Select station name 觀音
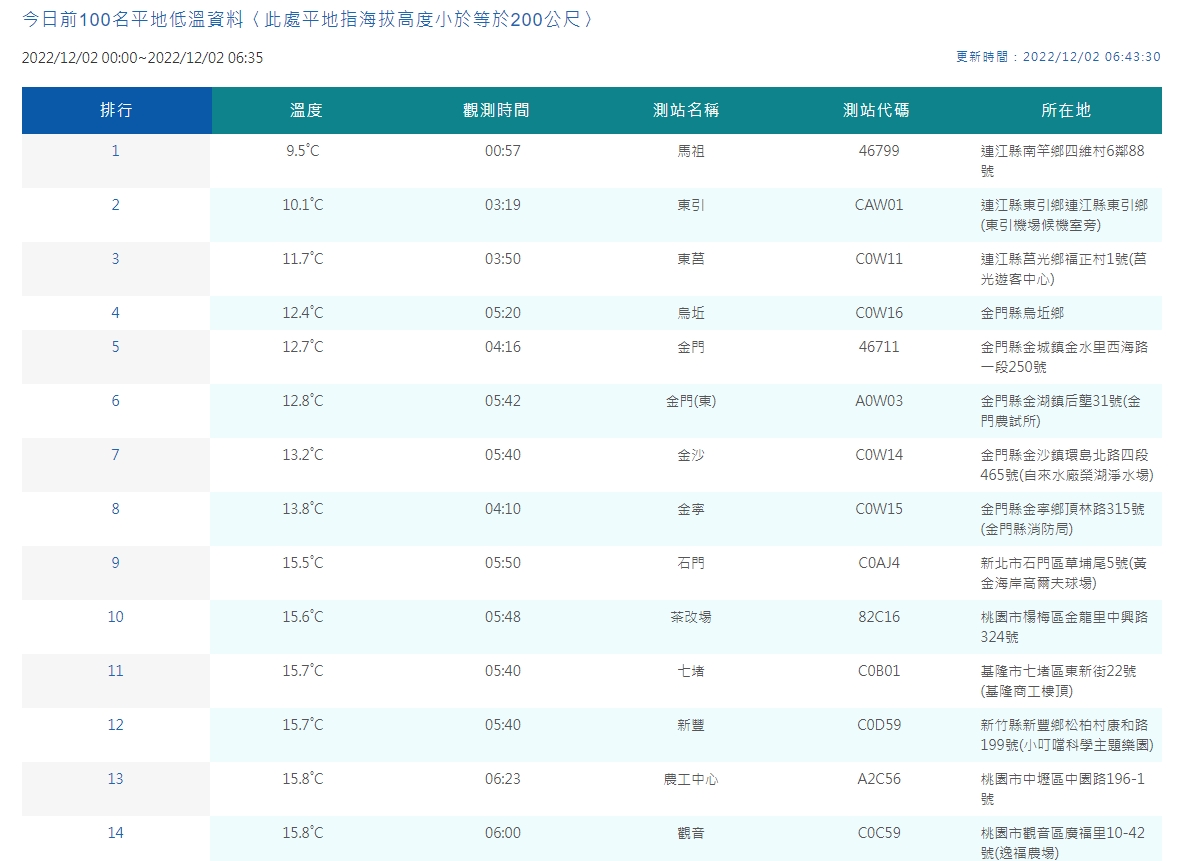1181x861 pixels. (691, 832)
